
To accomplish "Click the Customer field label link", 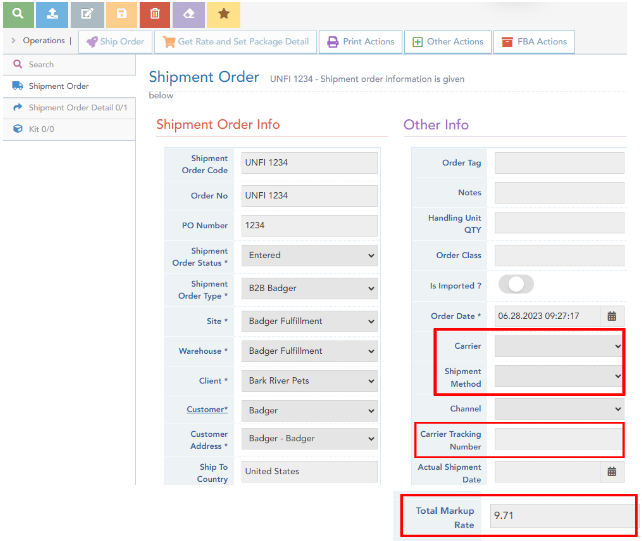I will 208,410.
